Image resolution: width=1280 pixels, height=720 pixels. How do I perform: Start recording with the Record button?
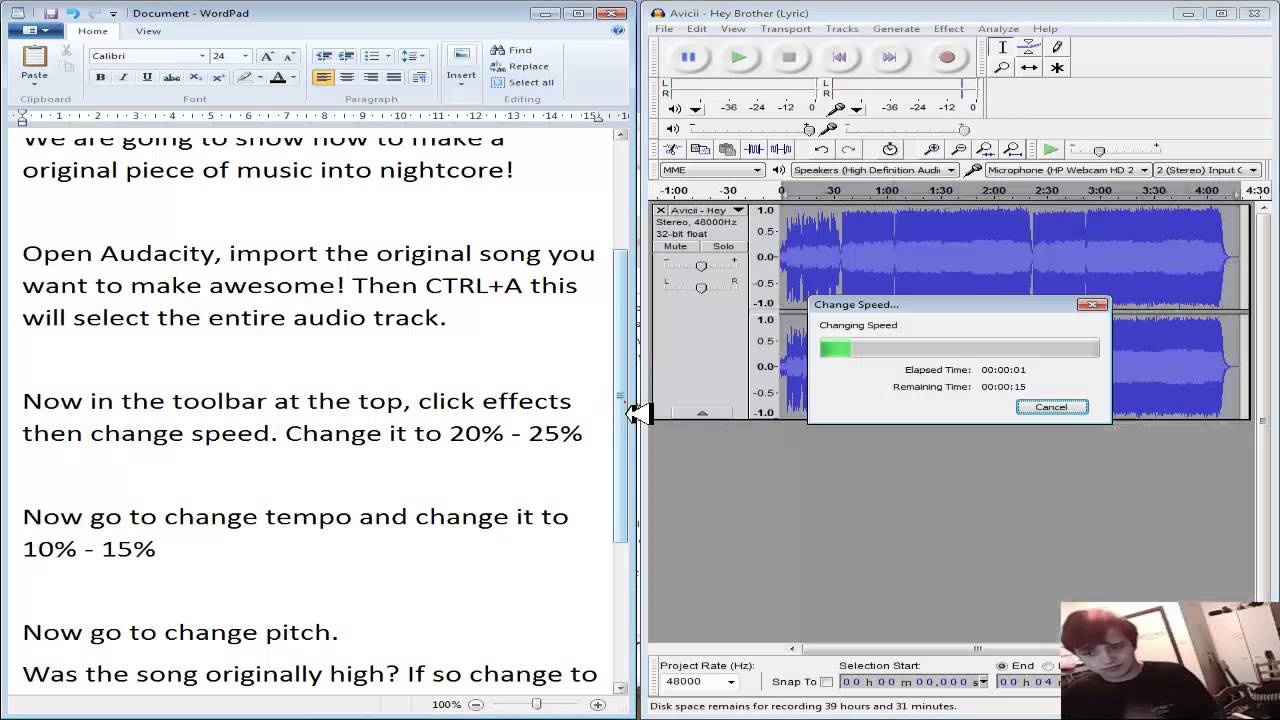(946, 57)
